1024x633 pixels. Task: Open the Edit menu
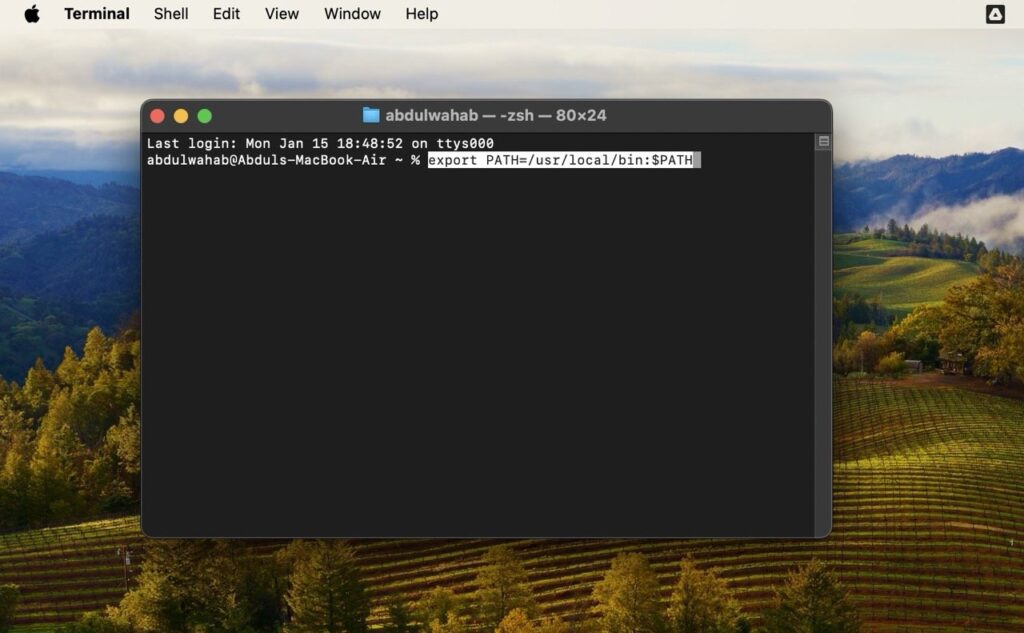pos(225,14)
